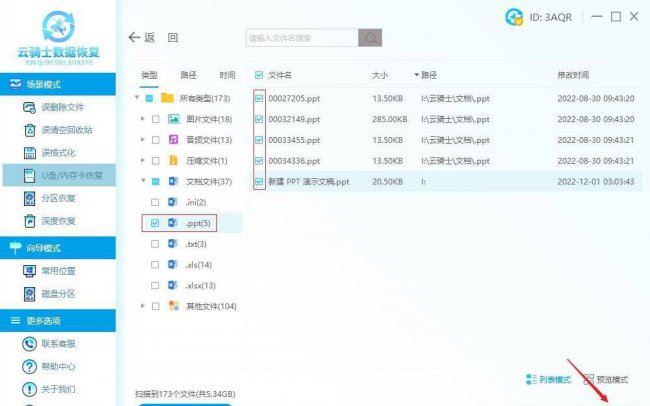This screenshot has width=650, height=406.
Task: Expand the 压缩文件(1) tree arrow
Action: (143, 160)
